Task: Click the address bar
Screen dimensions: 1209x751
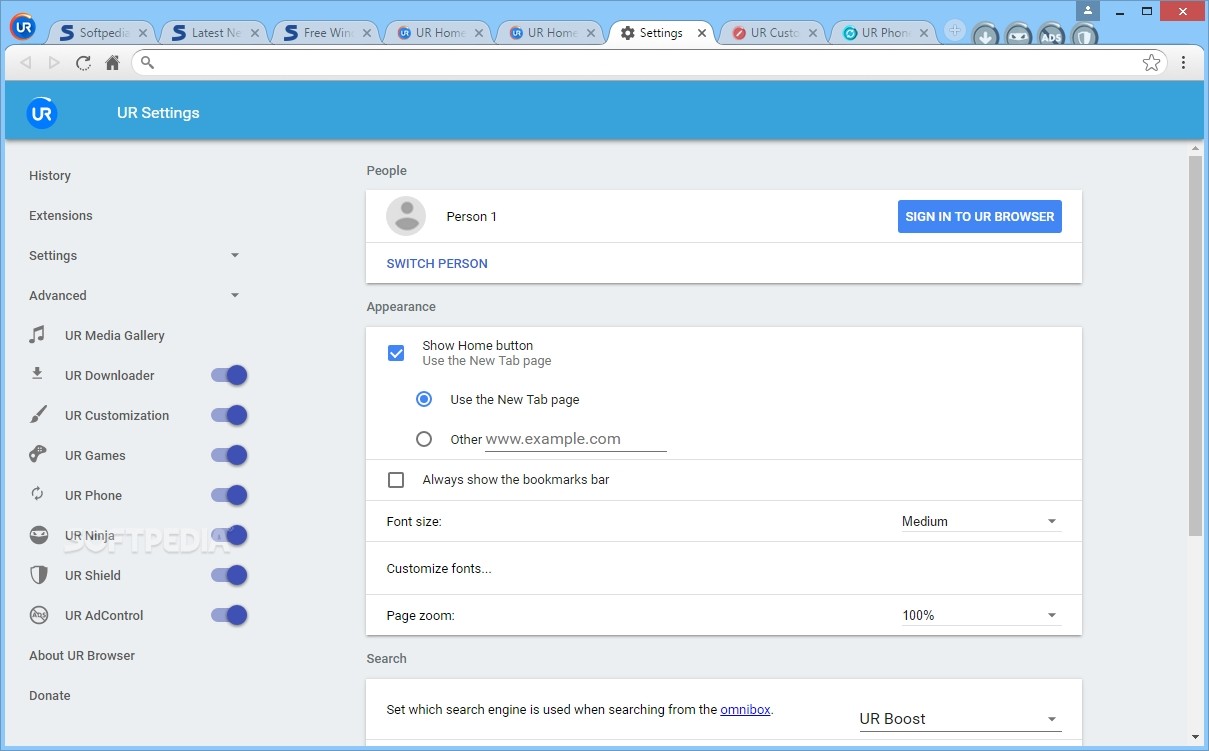Action: [x=648, y=62]
